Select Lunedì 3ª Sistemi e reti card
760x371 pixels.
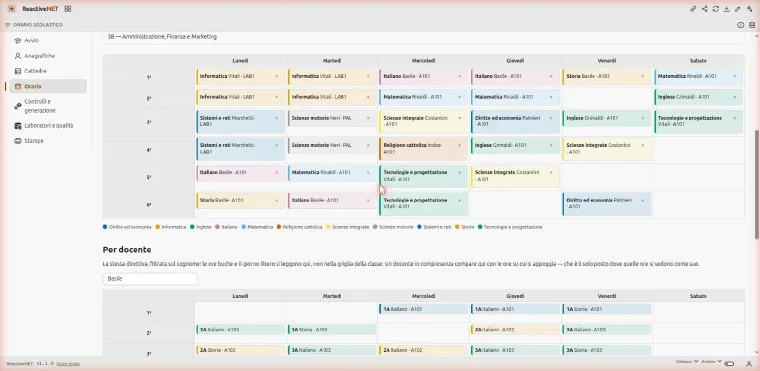click(240, 121)
